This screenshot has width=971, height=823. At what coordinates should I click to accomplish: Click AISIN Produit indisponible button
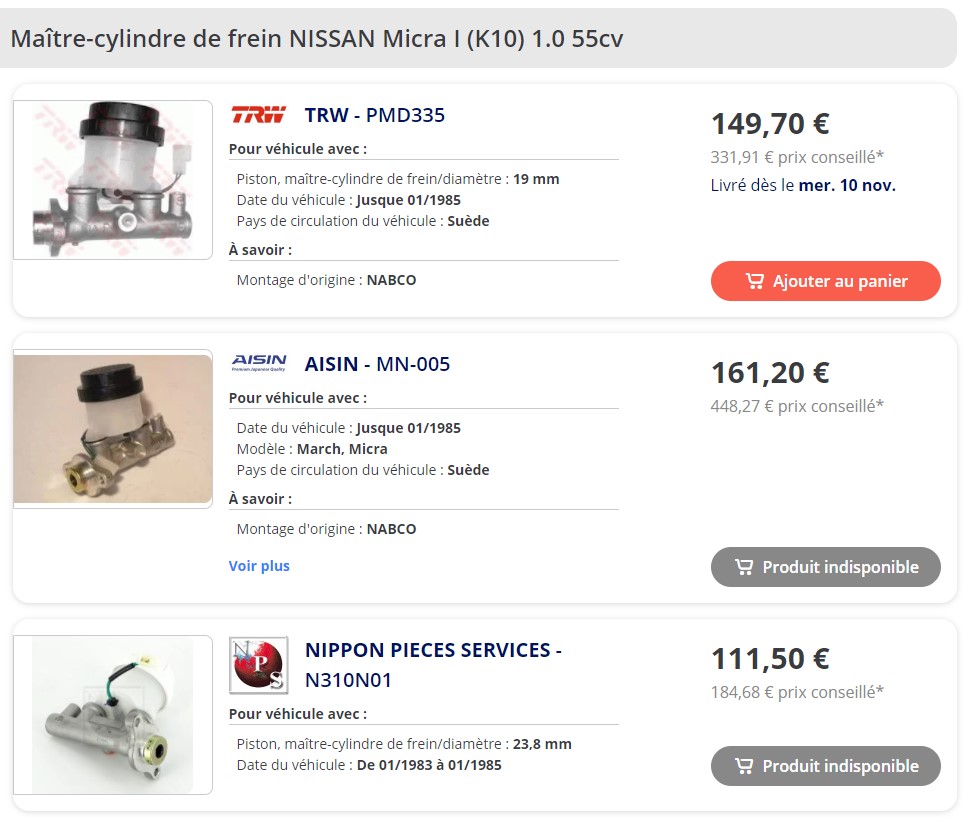point(825,567)
